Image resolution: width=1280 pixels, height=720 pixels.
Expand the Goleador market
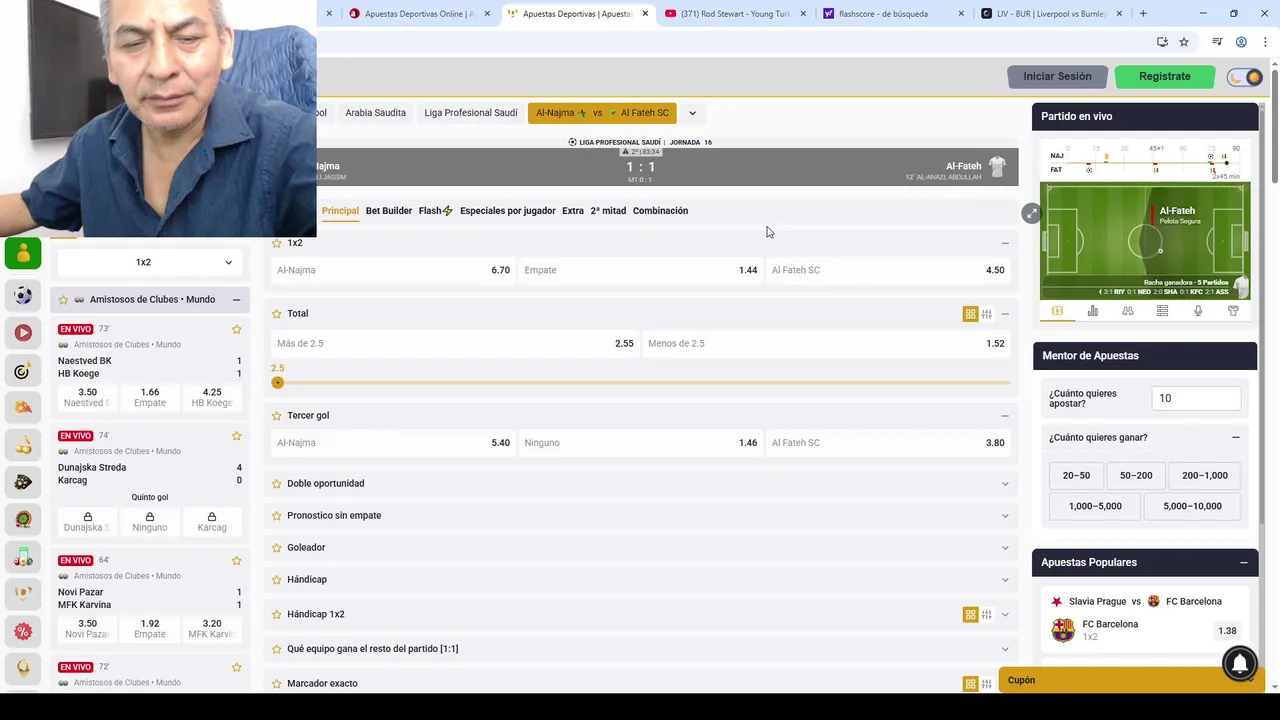tap(1005, 548)
